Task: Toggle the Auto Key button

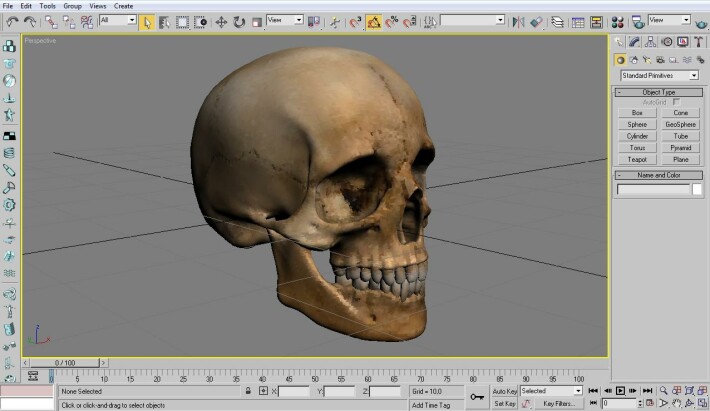Action: 504,391
